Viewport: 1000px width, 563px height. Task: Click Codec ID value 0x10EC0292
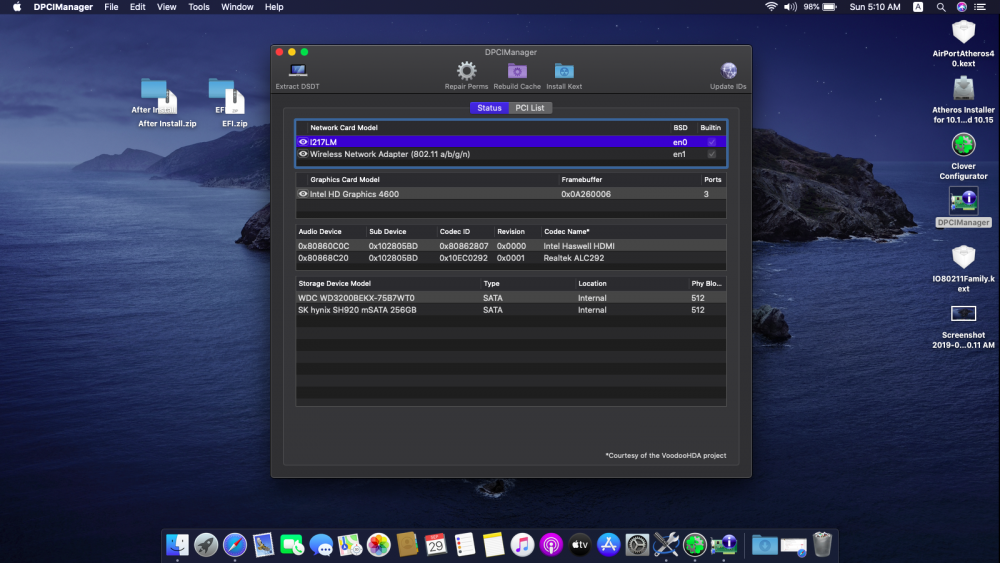point(463,258)
